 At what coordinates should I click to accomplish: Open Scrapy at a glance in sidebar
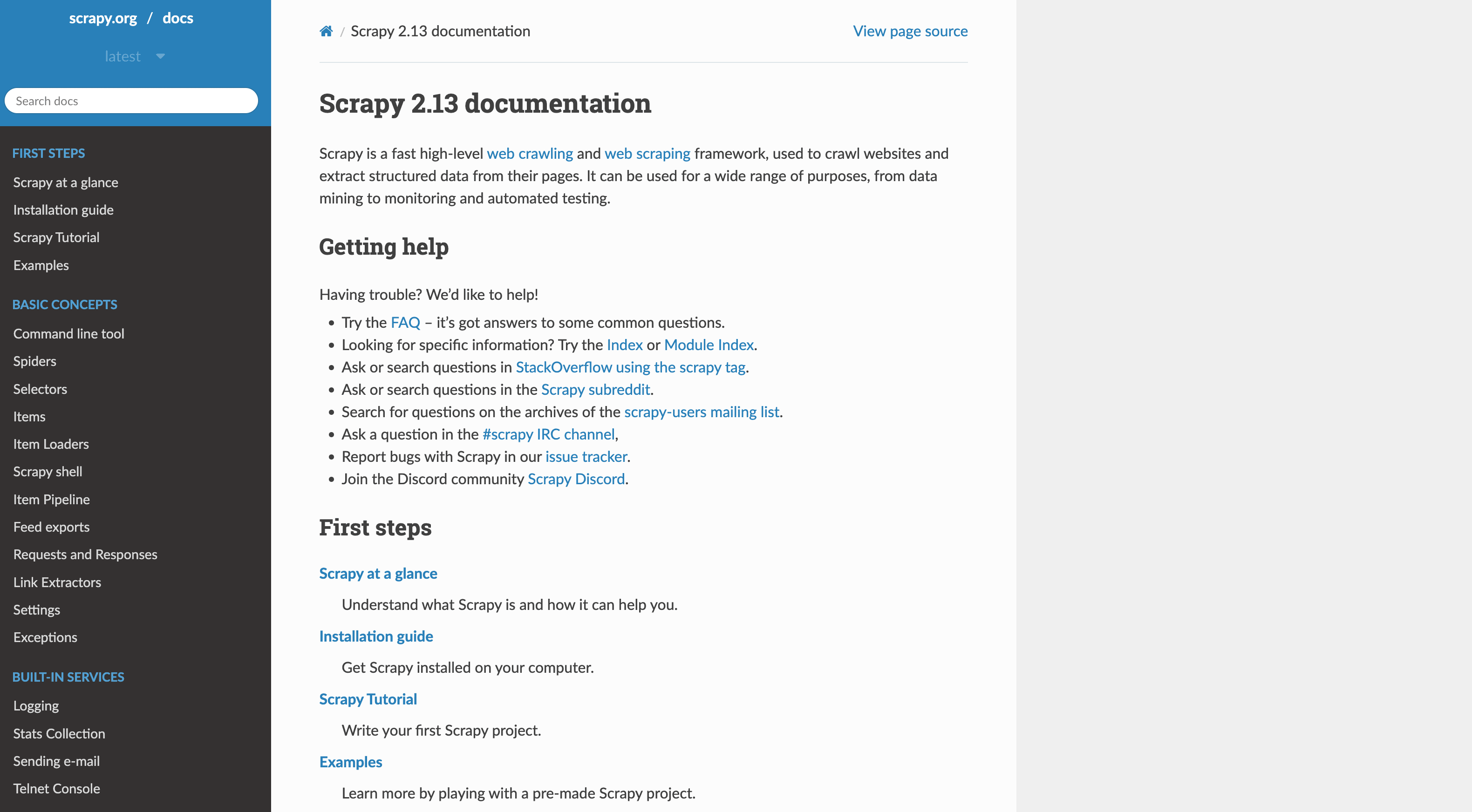pyautogui.click(x=66, y=182)
